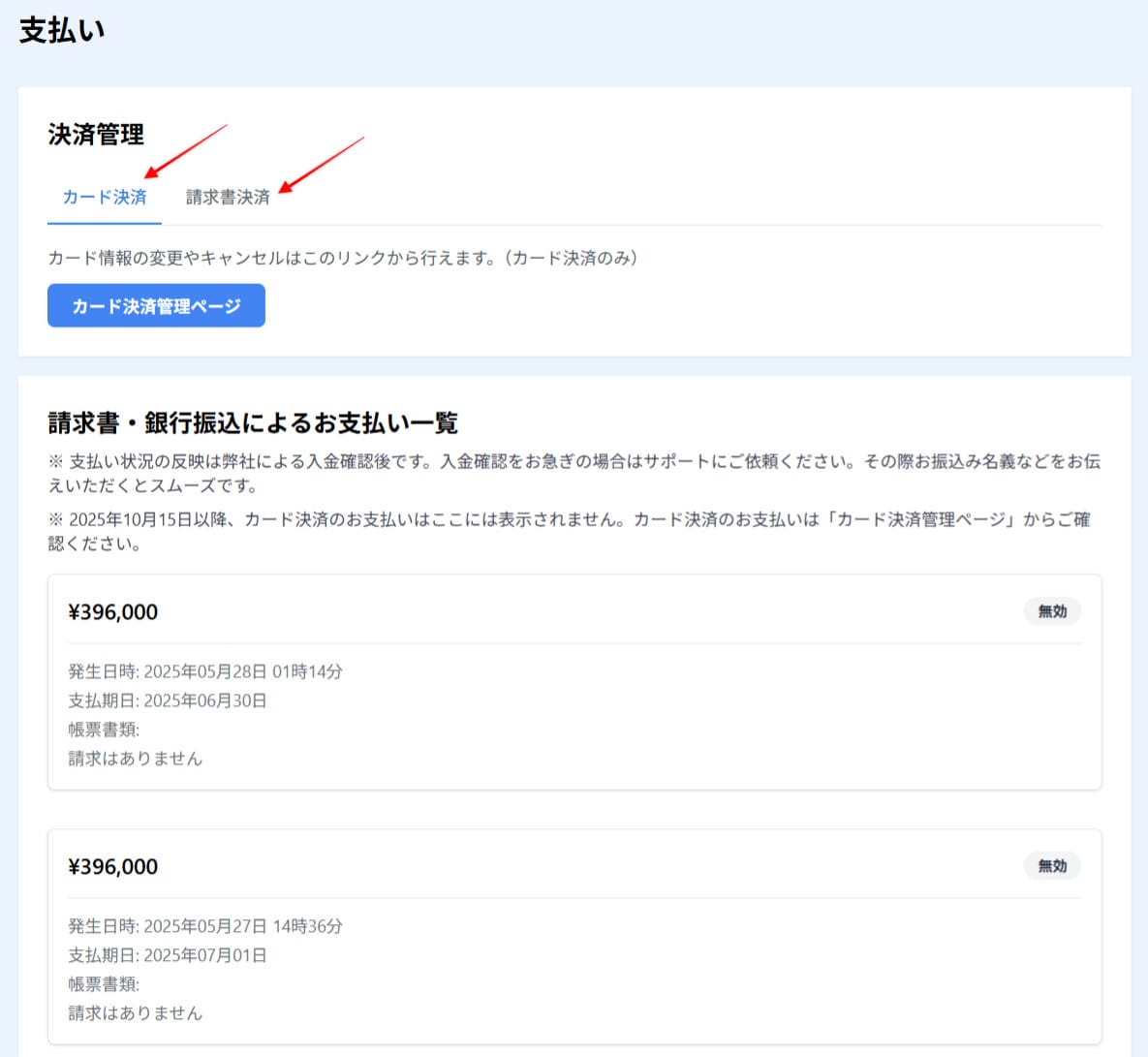Click 発生日時: 2025年05月27日 14時36分

205,926
